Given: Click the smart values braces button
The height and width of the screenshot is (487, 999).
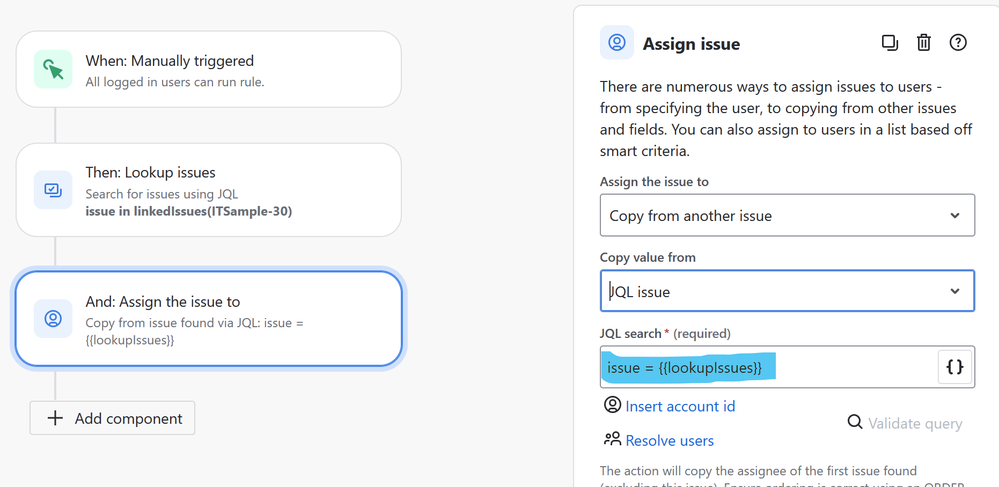Looking at the screenshot, I should [955, 367].
